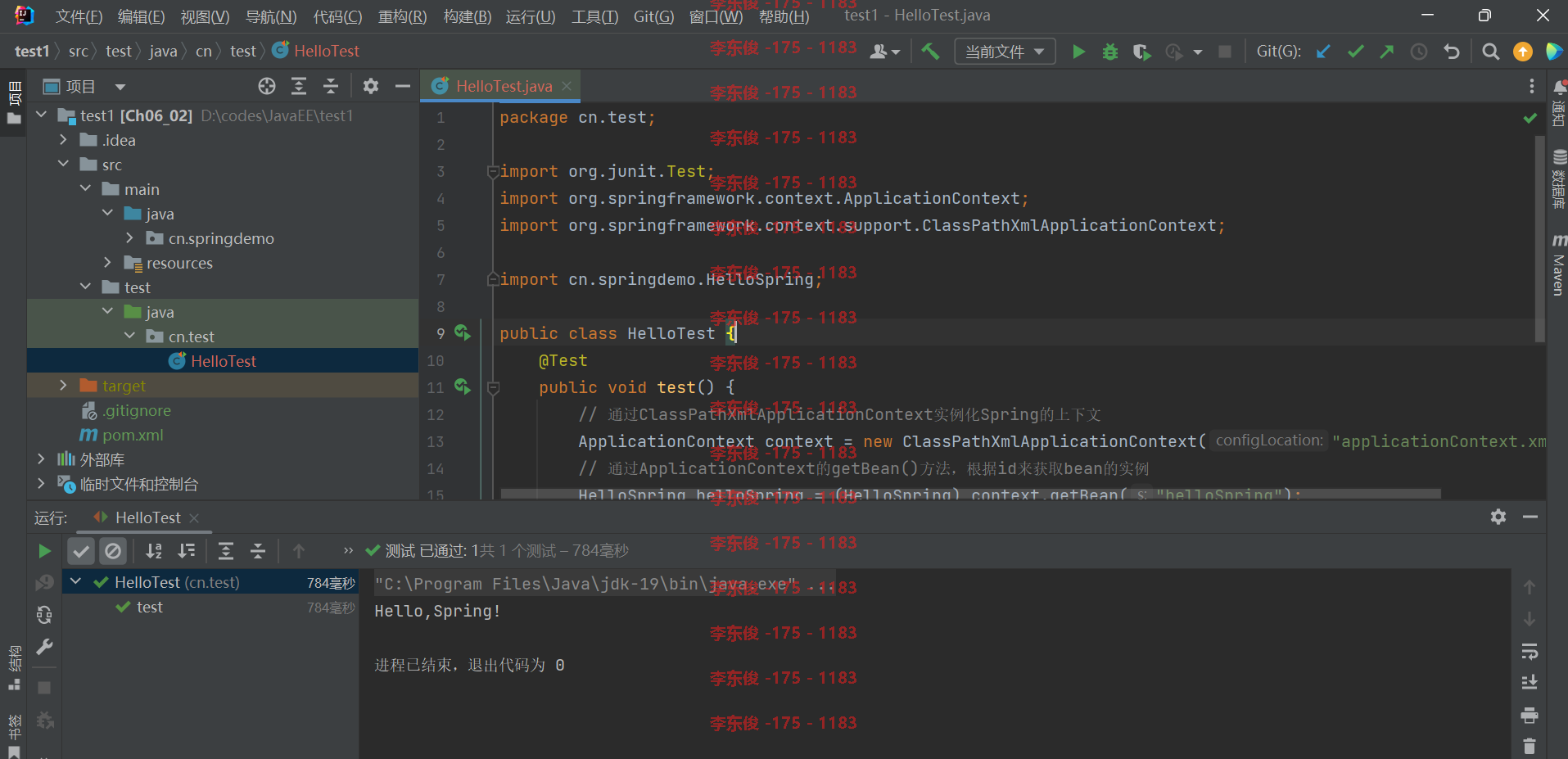Close the HelloTest.java editor tab
The image size is (1568, 759).
click(567, 86)
